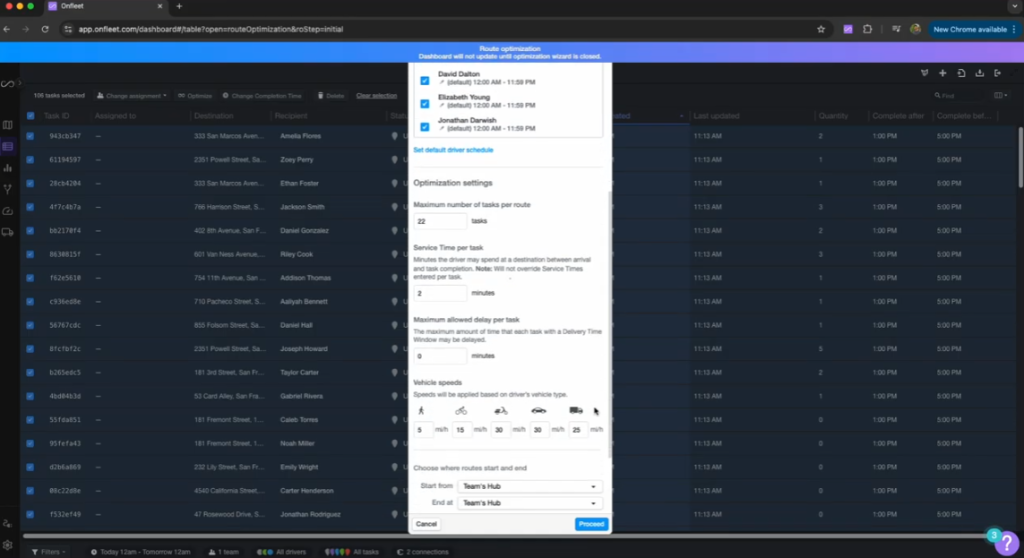Click the Change Completion Time button

[262, 95]
